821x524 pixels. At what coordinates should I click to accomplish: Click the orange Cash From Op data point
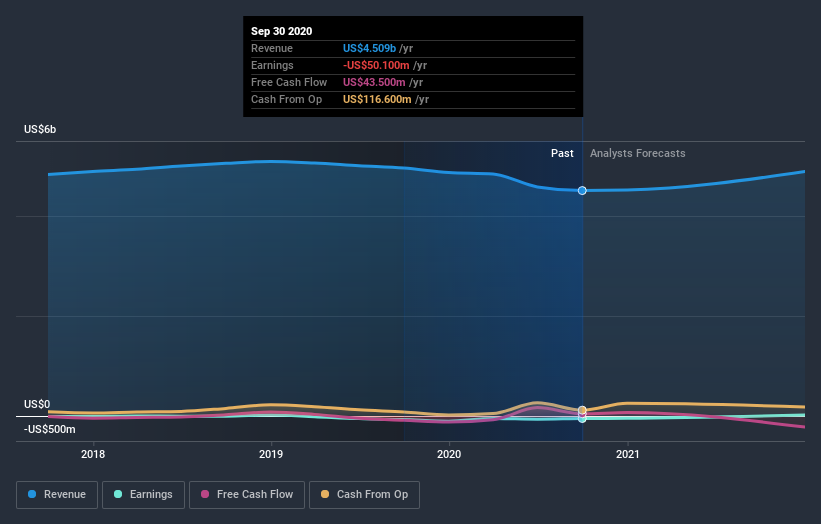[582, 410]
